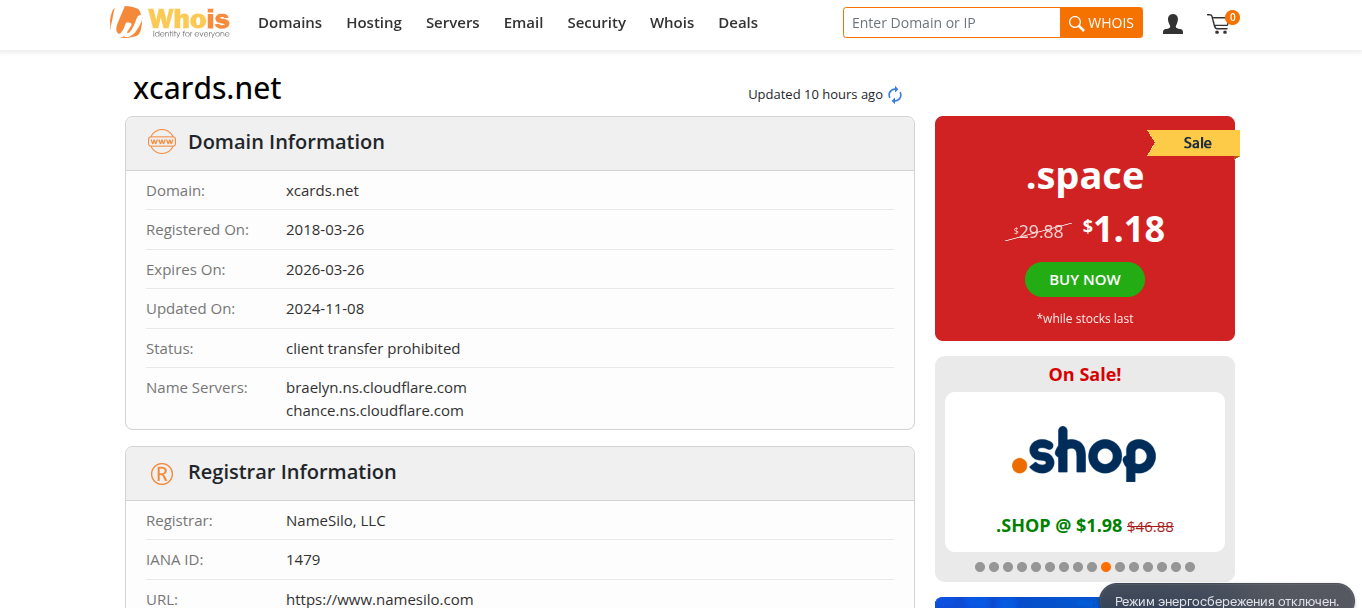This screenshot has width=1362, height=608.
Task: Click the refresh icon beside Updated text
Action: click(895, 95)
